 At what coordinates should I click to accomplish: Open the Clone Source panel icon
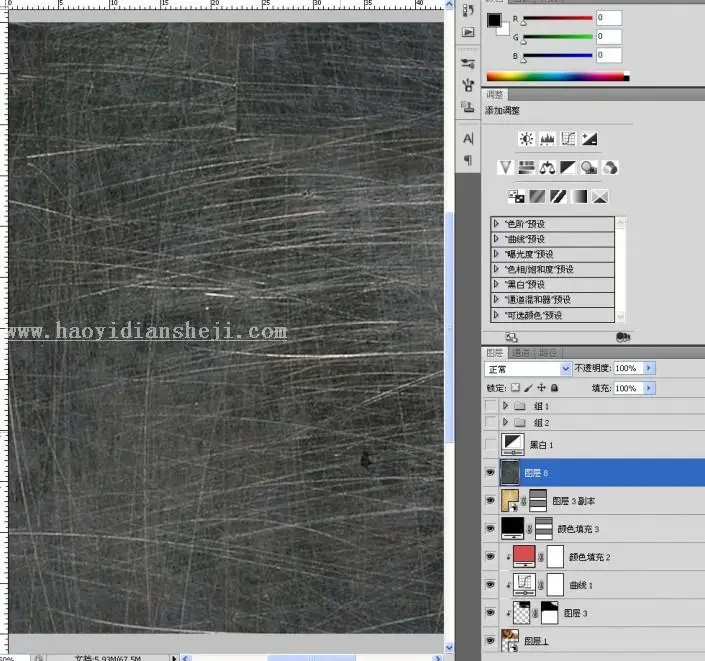tap(468, 107)
